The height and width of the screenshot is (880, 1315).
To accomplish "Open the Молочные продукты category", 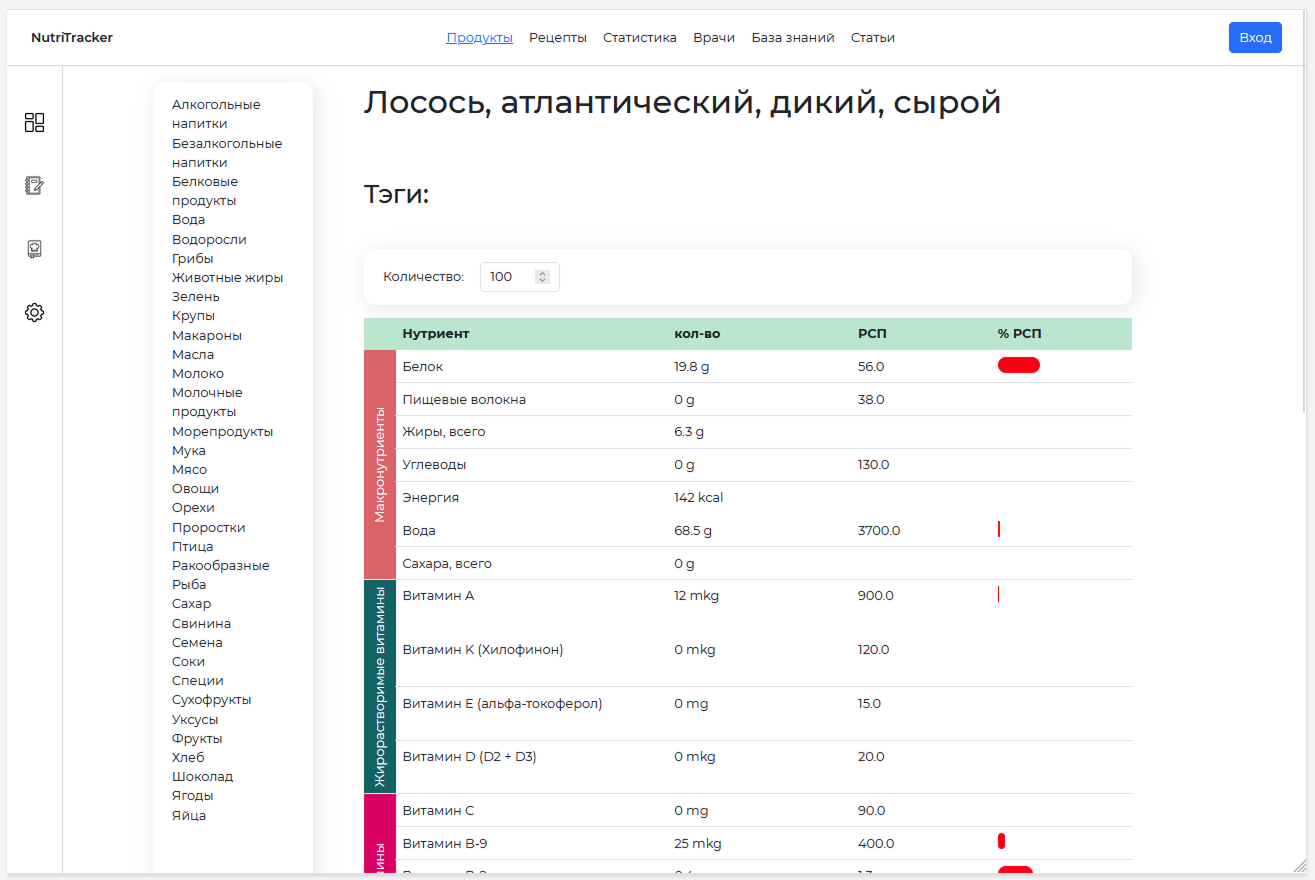I will pos(207,402).
